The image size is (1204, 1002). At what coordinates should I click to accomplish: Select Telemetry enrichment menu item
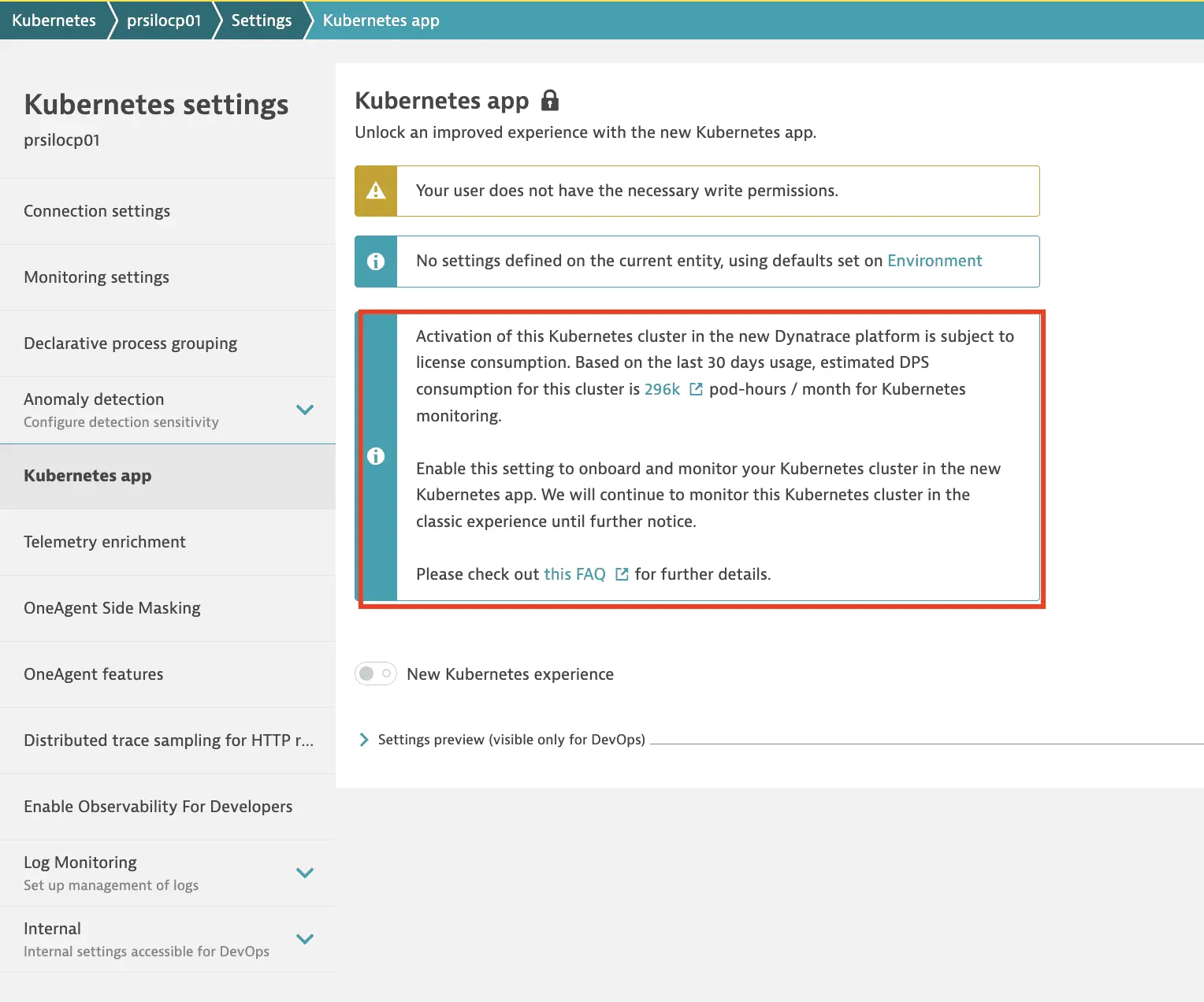[x=105, y=542]
